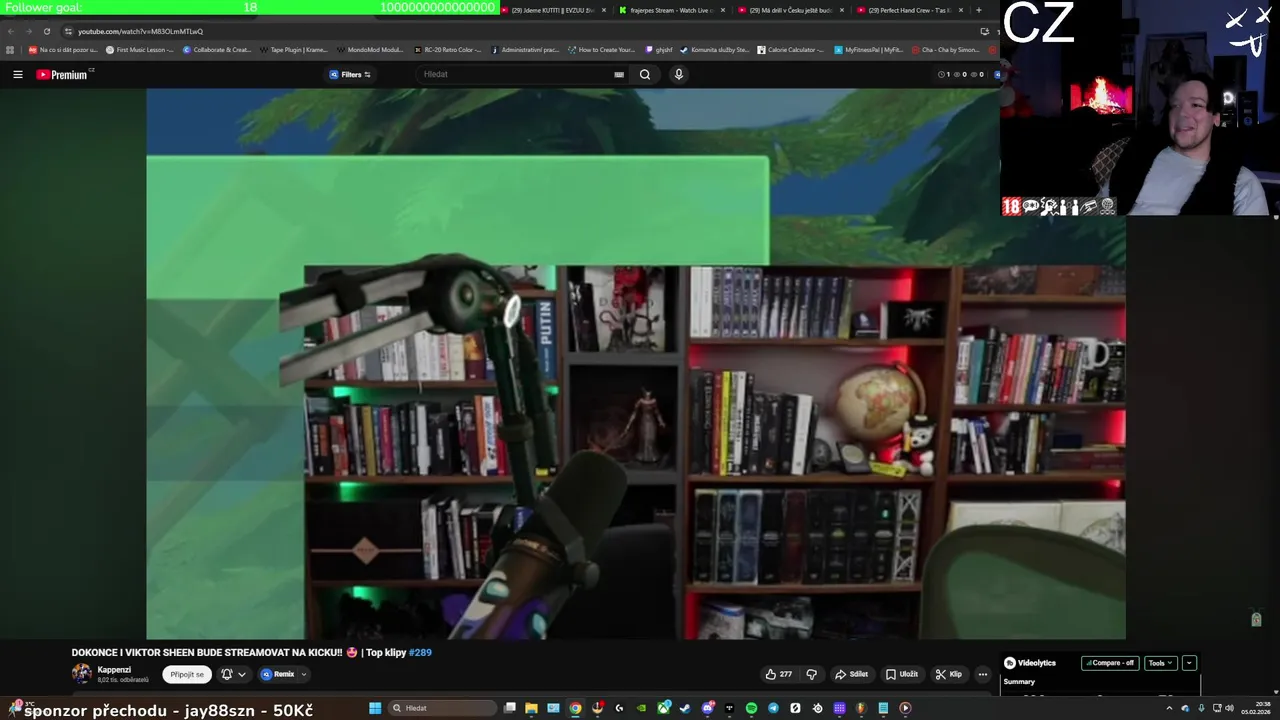The height and width of the screenshot is (720, 1280).
Task: Open Discord from the taskbar
Action: (707, 708)
